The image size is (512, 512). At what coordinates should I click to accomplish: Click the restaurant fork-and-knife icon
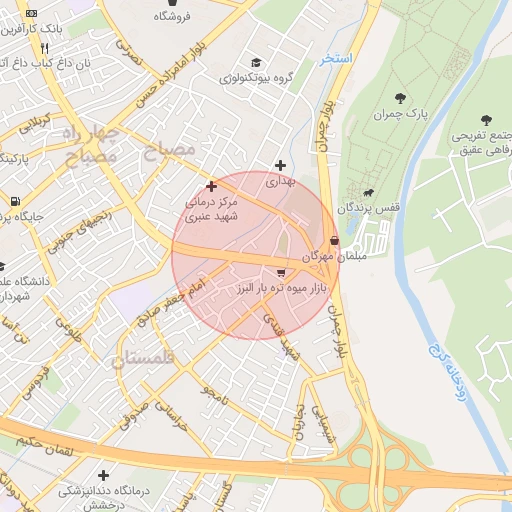(x=45, y=49)
